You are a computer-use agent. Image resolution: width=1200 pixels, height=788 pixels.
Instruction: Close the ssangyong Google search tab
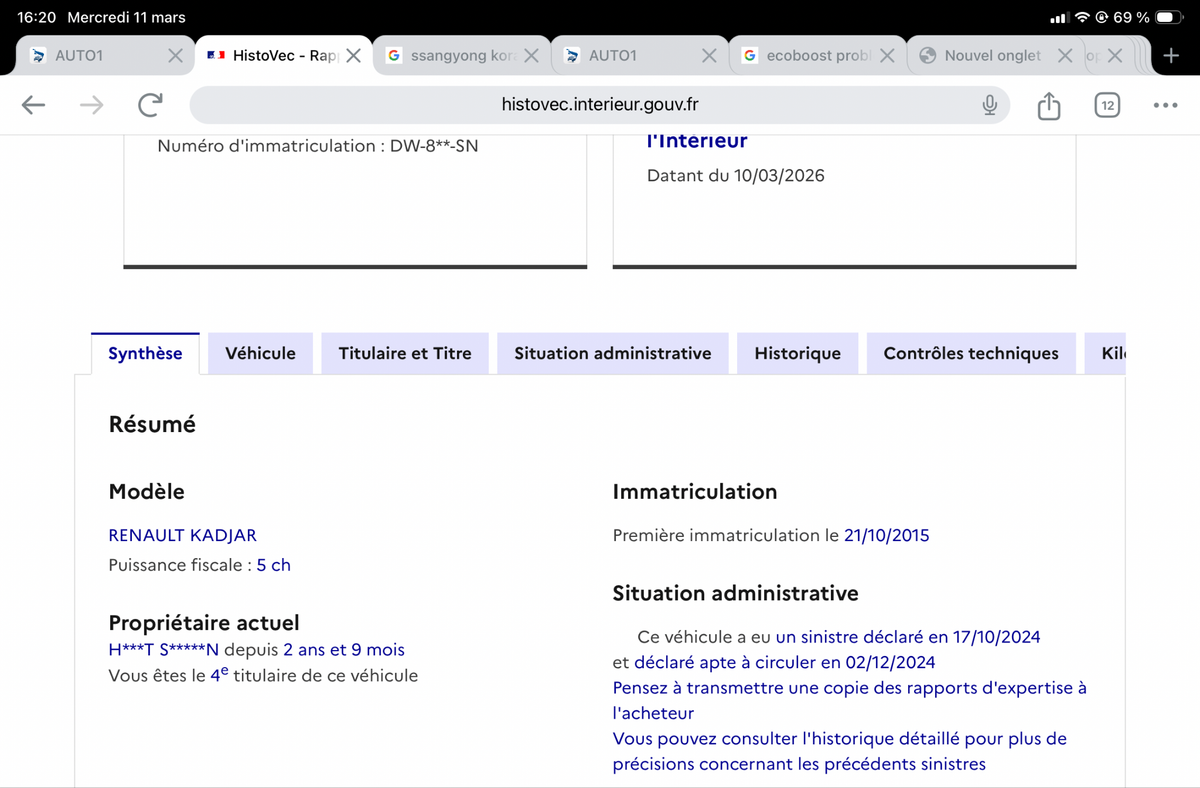[x=531, y=56]
